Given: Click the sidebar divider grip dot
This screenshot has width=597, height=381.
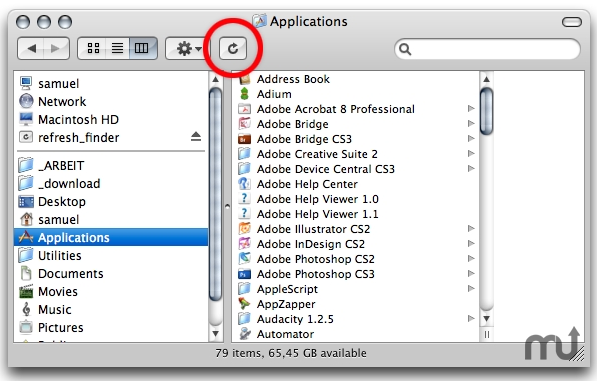Looking at the screenshot, I should pyautogui.click(x=227, y=207).
